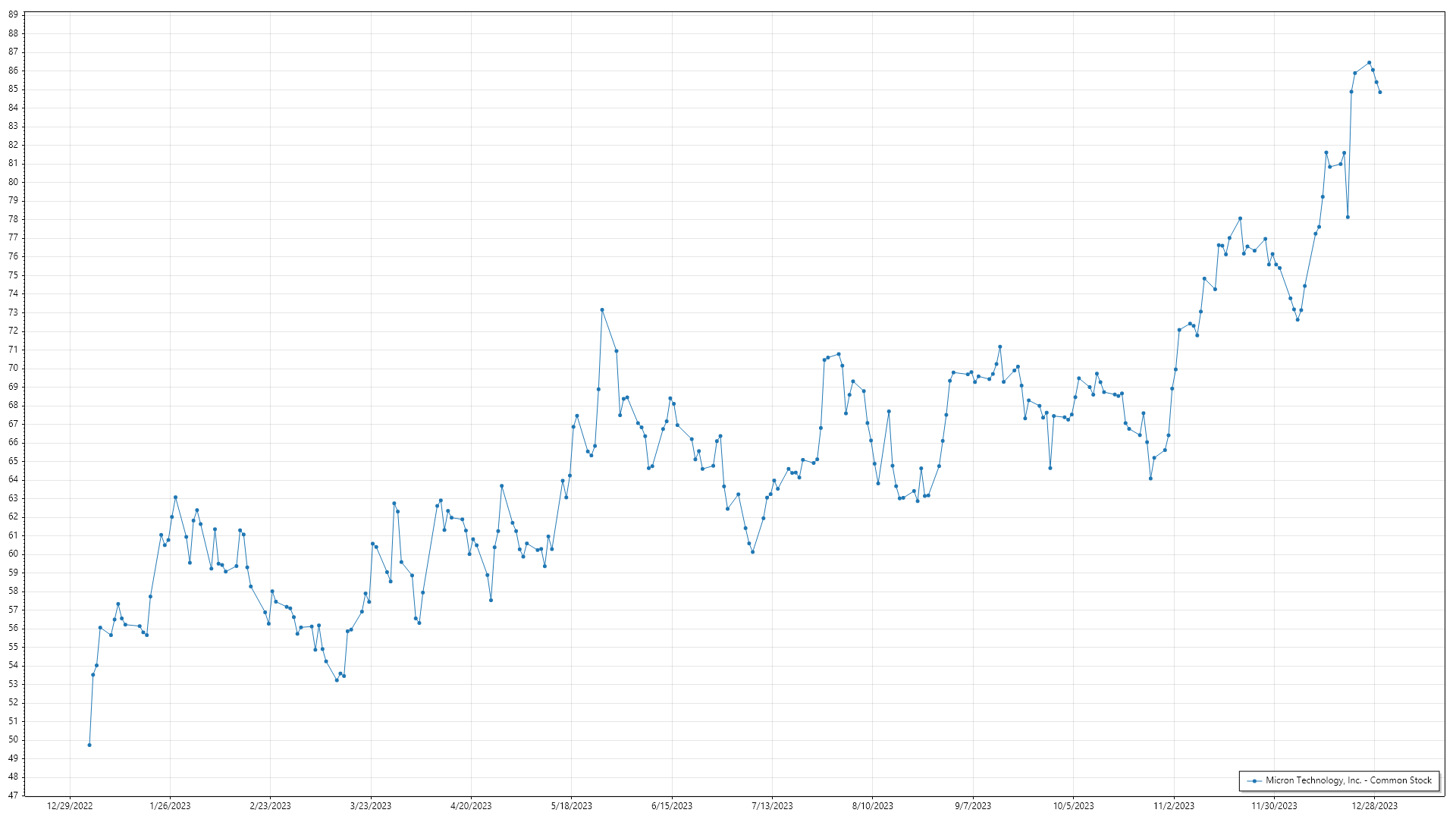Click the 47 y-axis value label
Screen dimensions: 1456x819
14,795
